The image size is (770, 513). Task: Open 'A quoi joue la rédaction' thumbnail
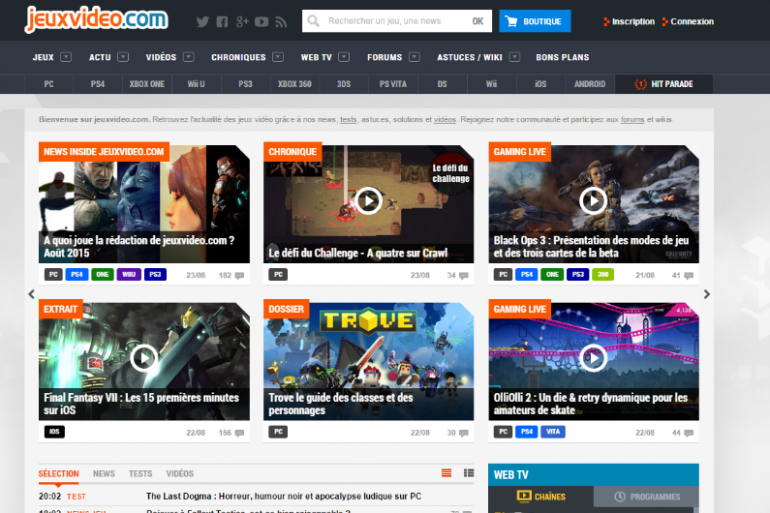pyautogui.click(x=144, y=204)
